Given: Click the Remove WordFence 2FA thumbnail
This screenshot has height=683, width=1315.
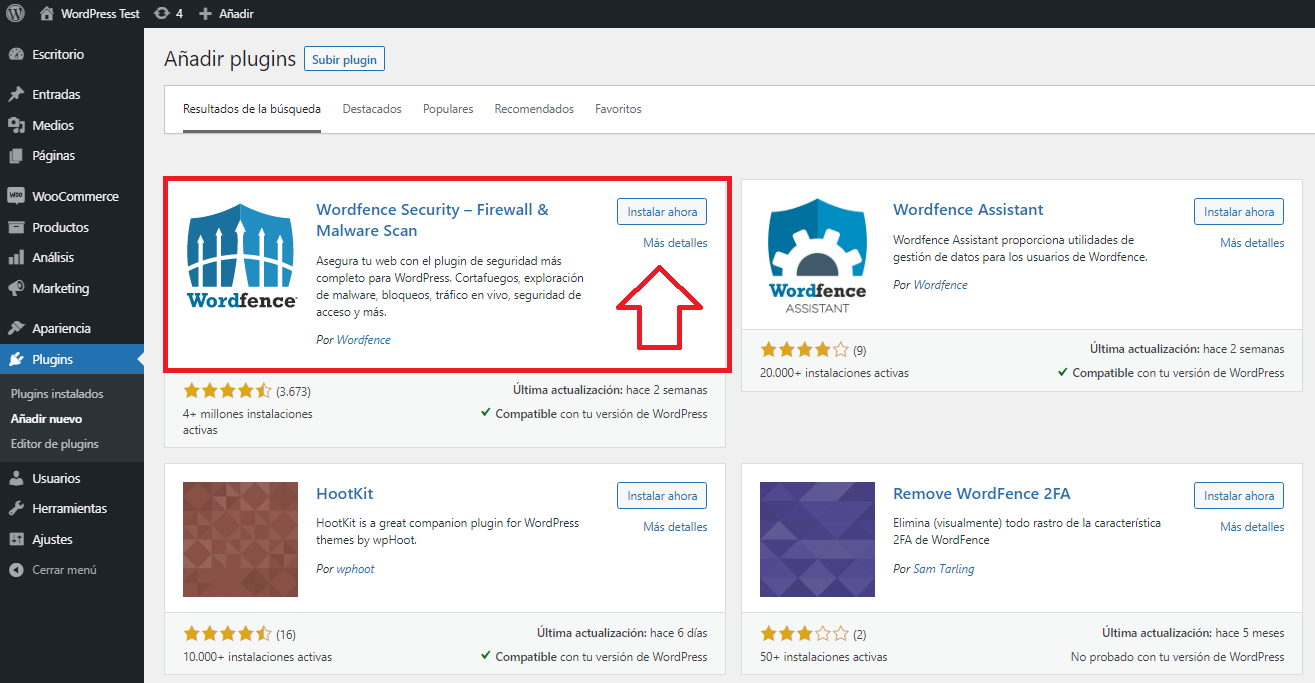Looking at the screenshot, I should [x=817, y=540].
